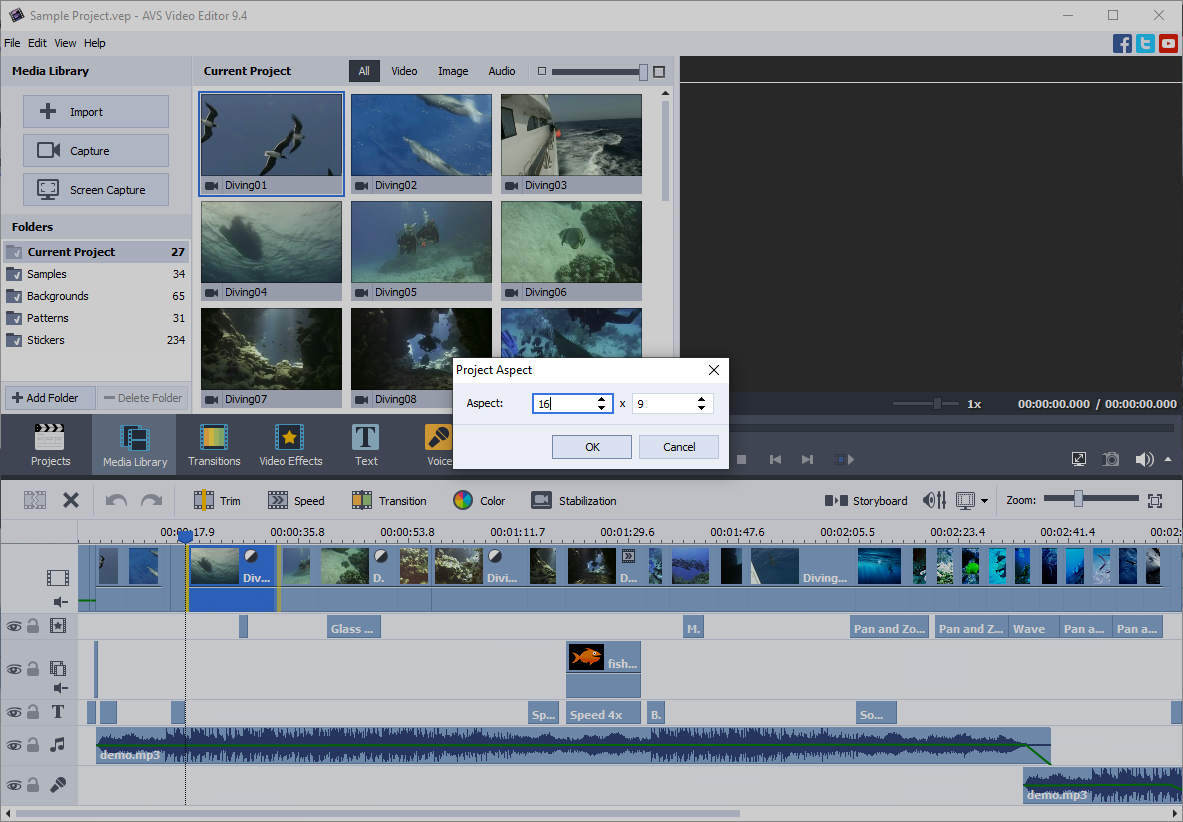Open the Color correction tool
This screenshot has width=1183, height=822.
(478, 500)
